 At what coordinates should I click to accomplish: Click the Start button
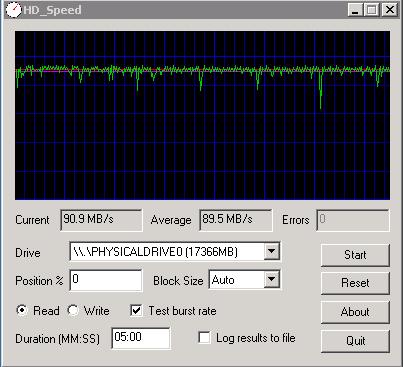pyautogui.click(x=355, y=255)
